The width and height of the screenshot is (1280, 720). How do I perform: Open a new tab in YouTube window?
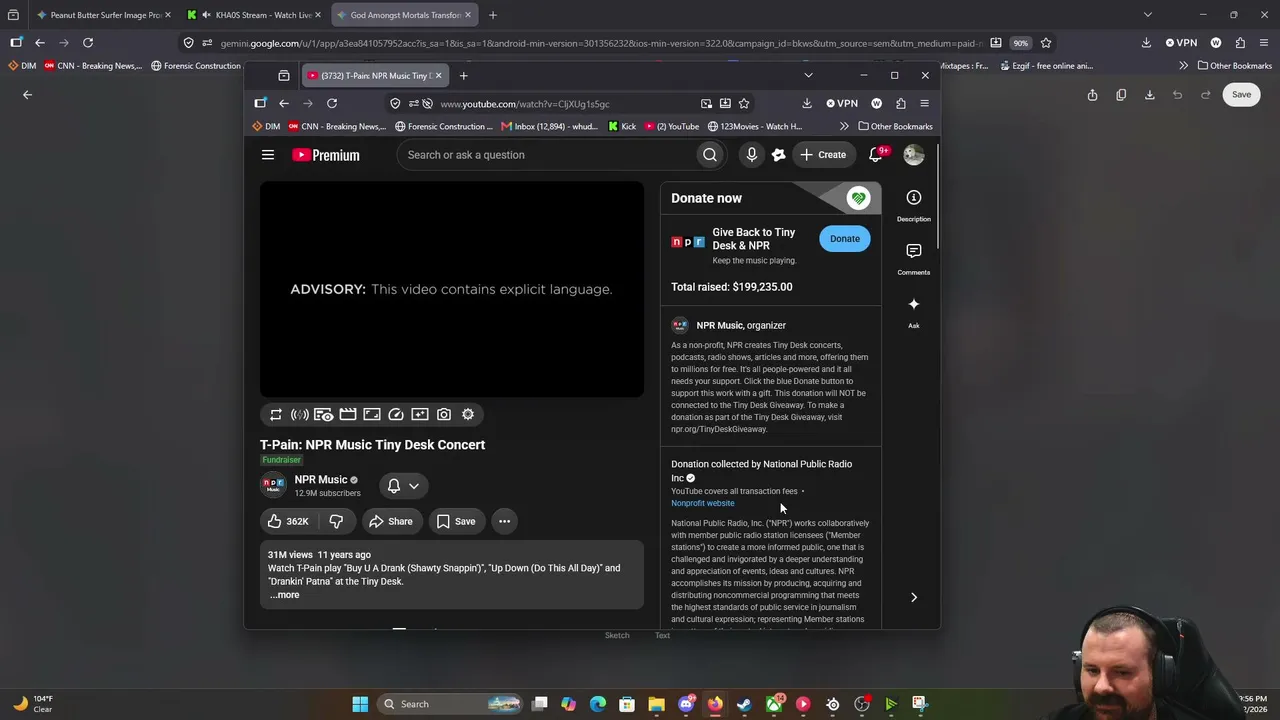point(463,76)
